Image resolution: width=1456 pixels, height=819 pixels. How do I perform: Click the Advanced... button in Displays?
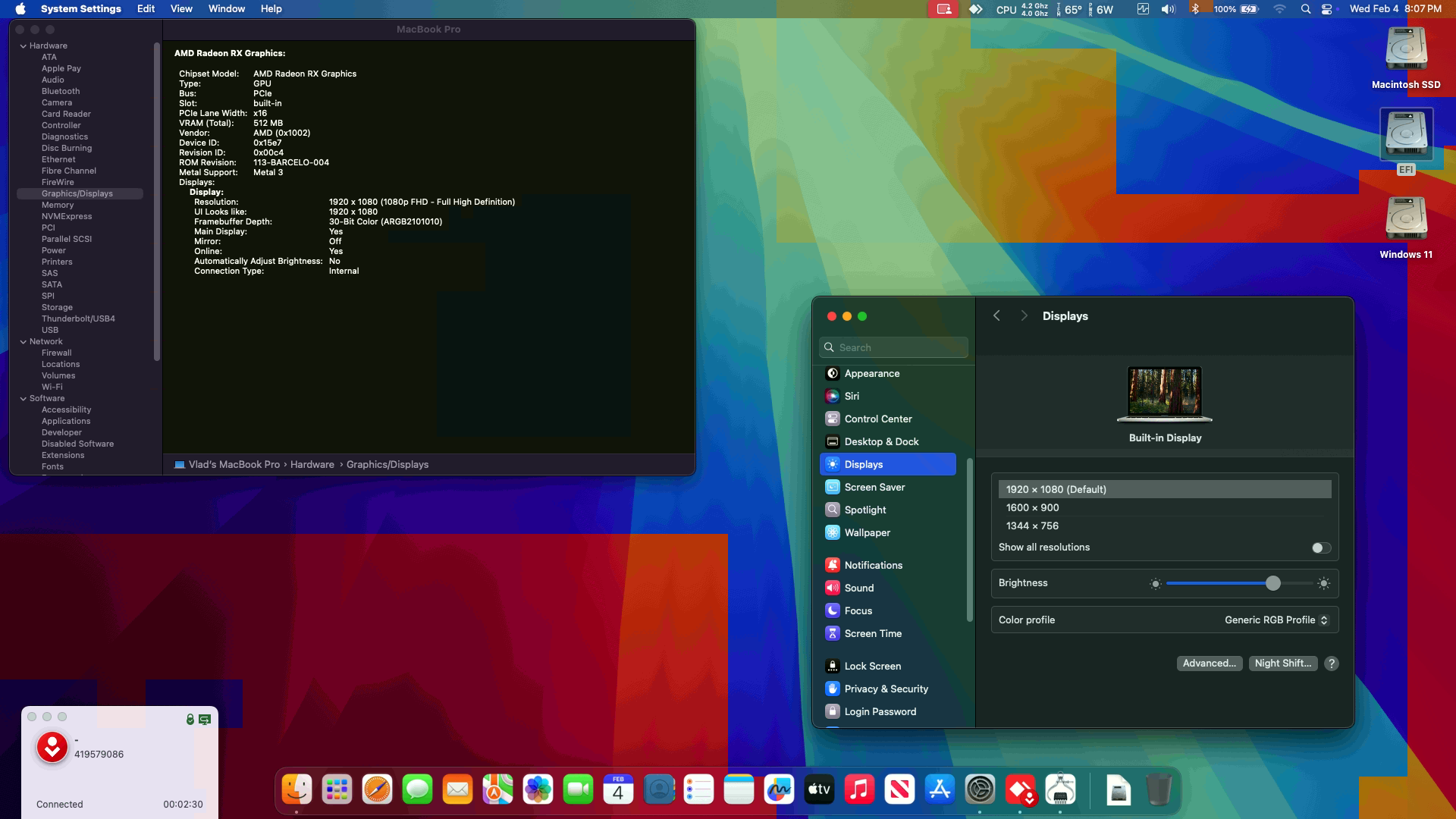click(1210, 664)
